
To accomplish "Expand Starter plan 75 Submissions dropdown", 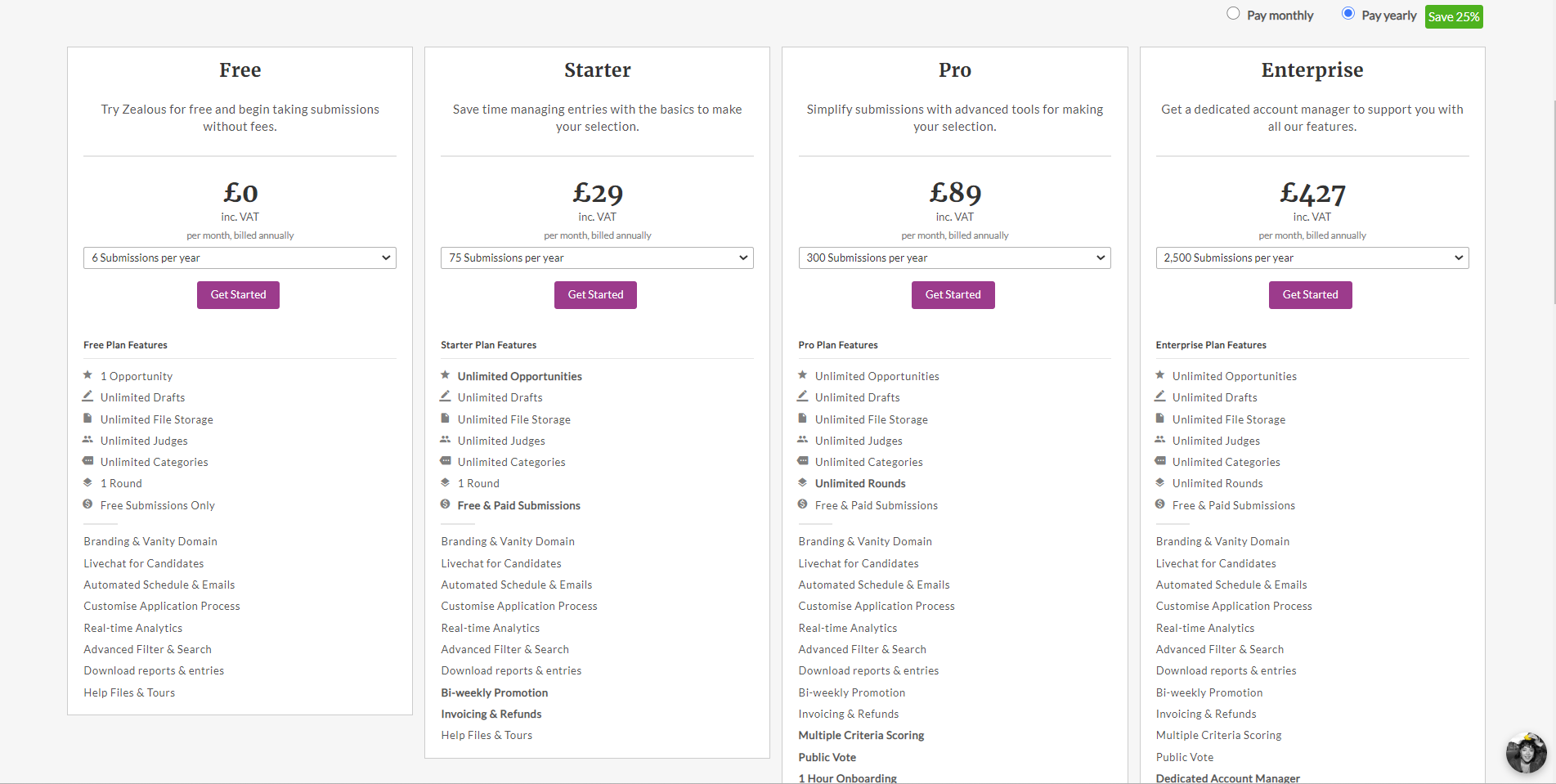I will click(x=597, y=258).
